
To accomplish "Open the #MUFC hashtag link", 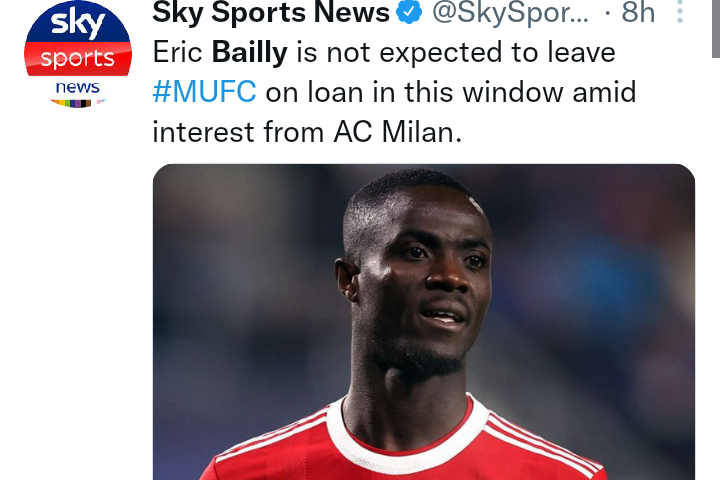I will click(x=204, y=92).
